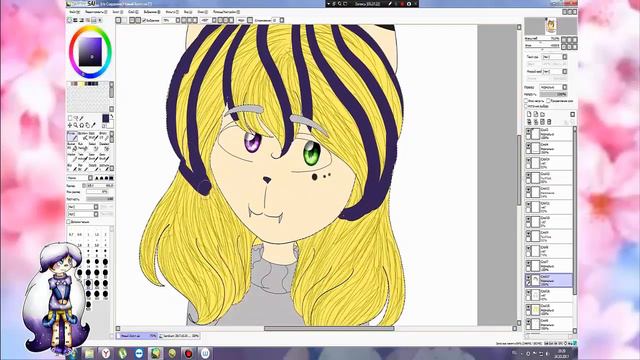Viewport: 640px width, 360px height.
Task: Select the rotate canvas tool
Action: 82,125
